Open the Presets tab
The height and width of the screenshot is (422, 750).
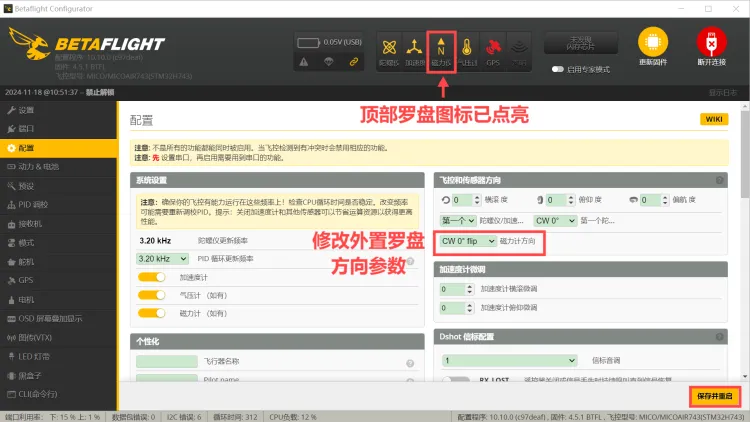(x=58, y=186)
